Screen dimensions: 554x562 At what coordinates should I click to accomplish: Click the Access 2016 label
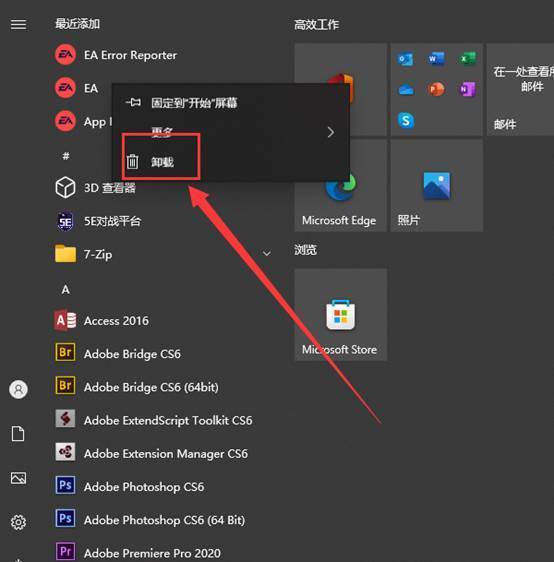[x=116, y=321]
